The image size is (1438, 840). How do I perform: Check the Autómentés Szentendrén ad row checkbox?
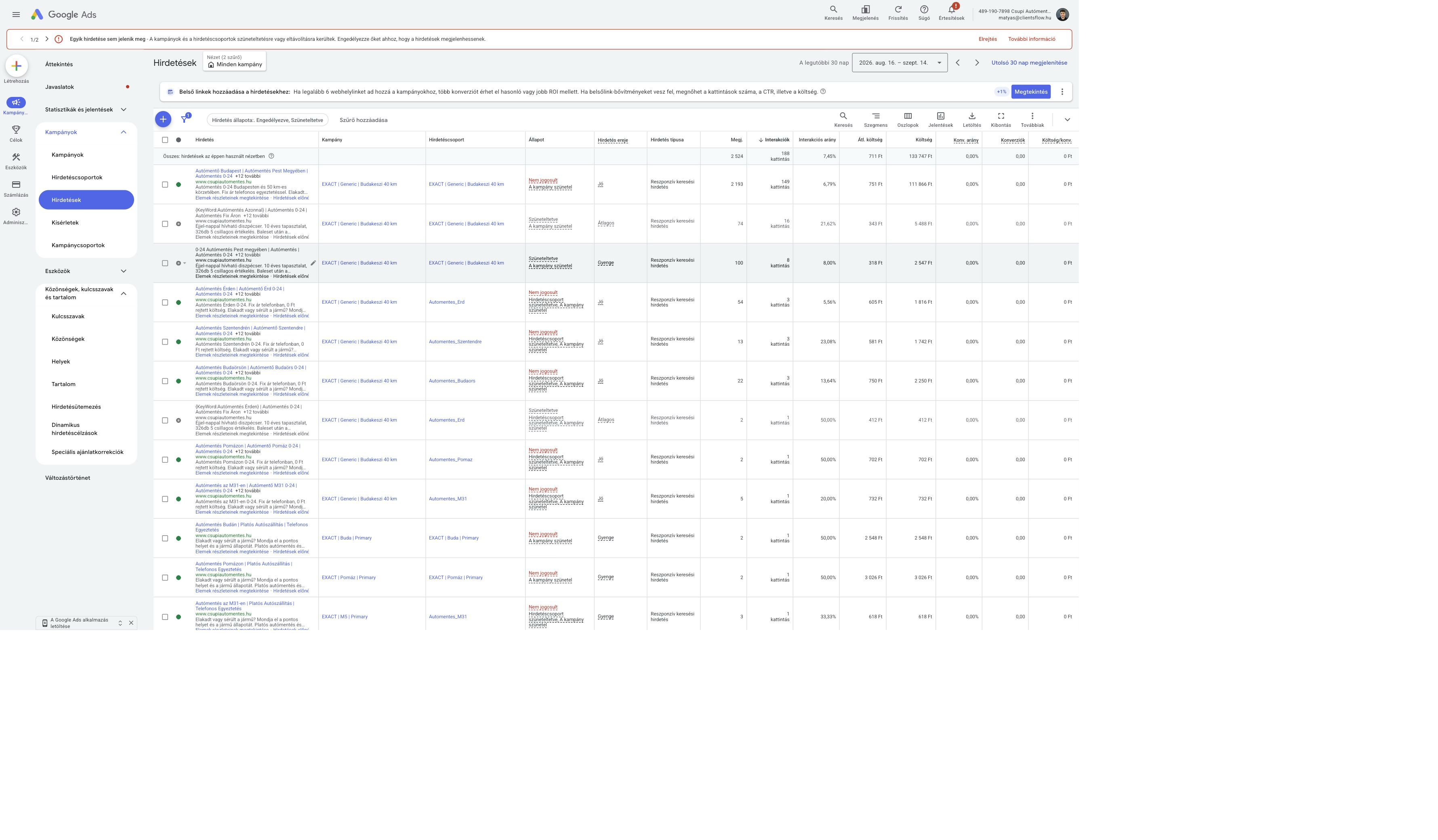point(165,342)
